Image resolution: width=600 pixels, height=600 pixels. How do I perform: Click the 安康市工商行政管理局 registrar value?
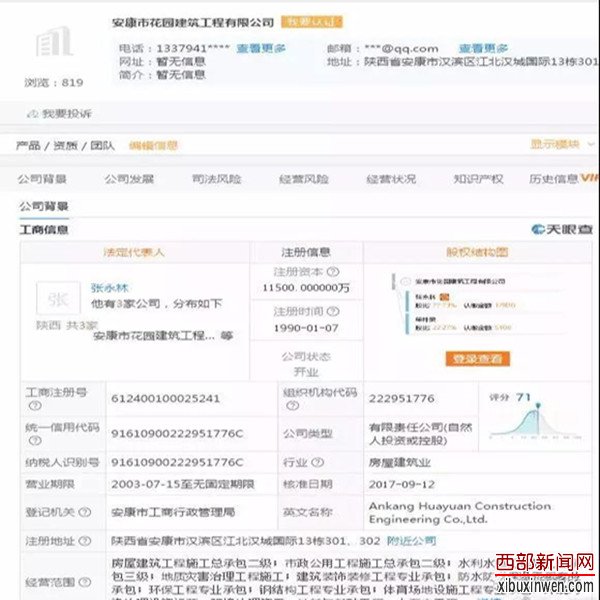[173, 512]
